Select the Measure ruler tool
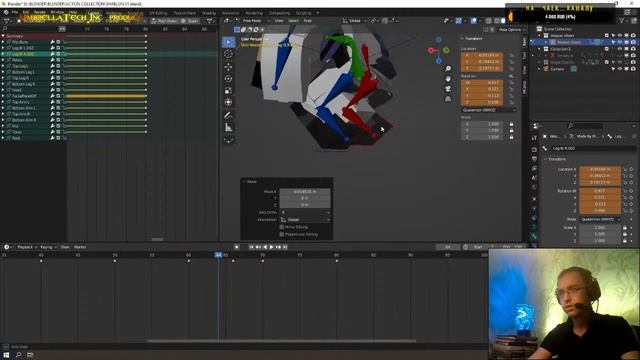Viewport: 640px width, 360px height. point(229,128)
